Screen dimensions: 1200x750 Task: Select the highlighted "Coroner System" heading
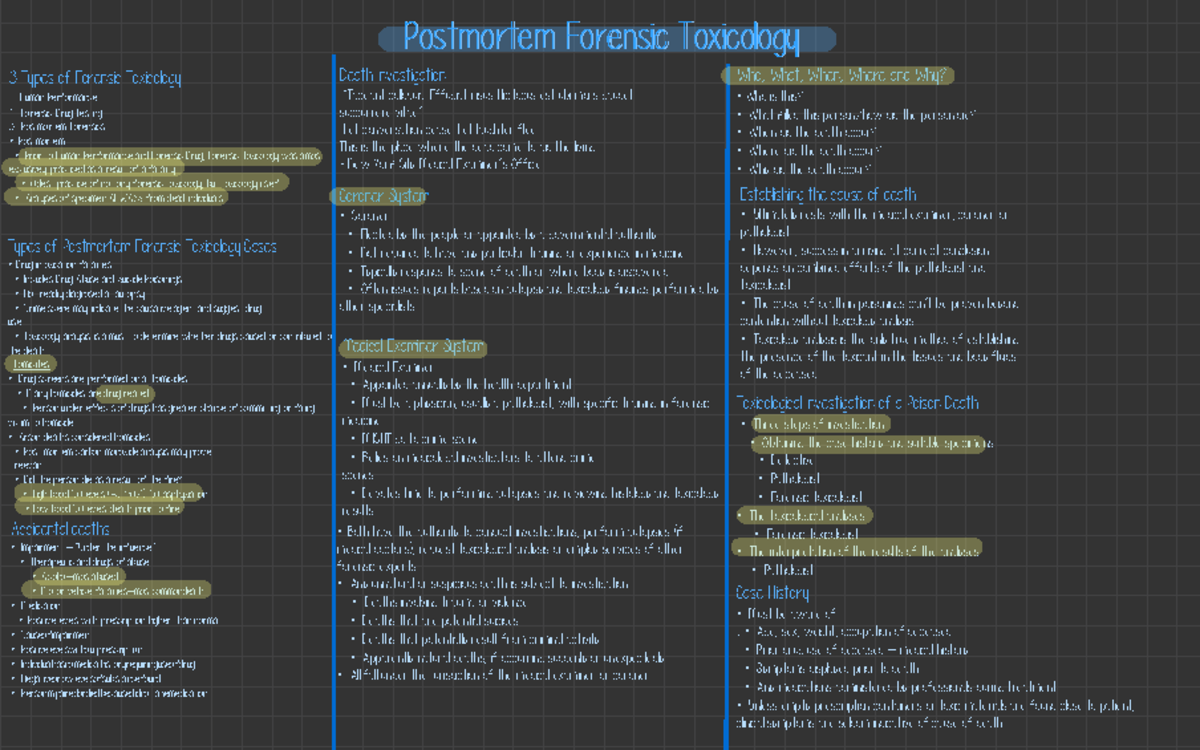[384, 195]
